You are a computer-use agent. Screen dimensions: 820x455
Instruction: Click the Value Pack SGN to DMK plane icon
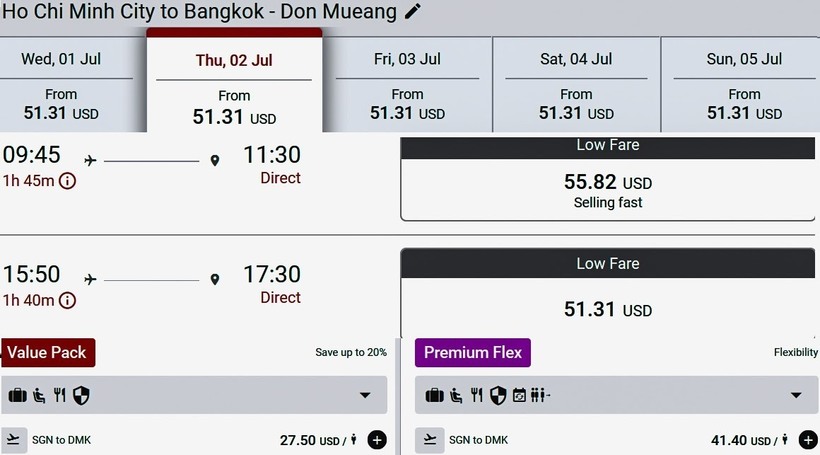click(14, 440)
